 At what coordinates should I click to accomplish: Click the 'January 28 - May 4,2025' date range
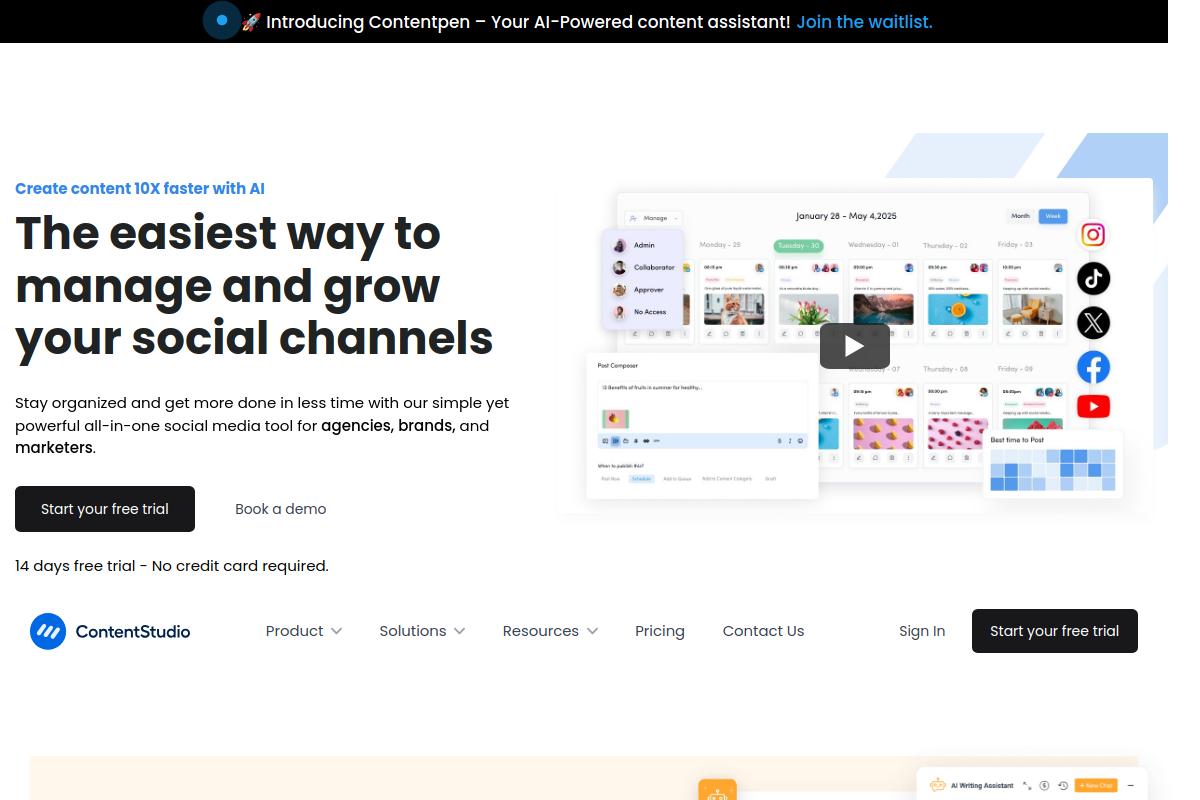[x=846, y=216]
